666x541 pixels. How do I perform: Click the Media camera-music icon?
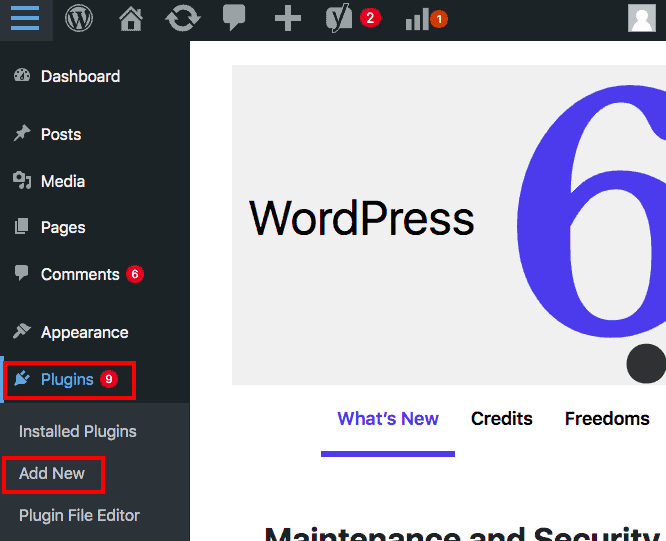[x=22, y=180]
